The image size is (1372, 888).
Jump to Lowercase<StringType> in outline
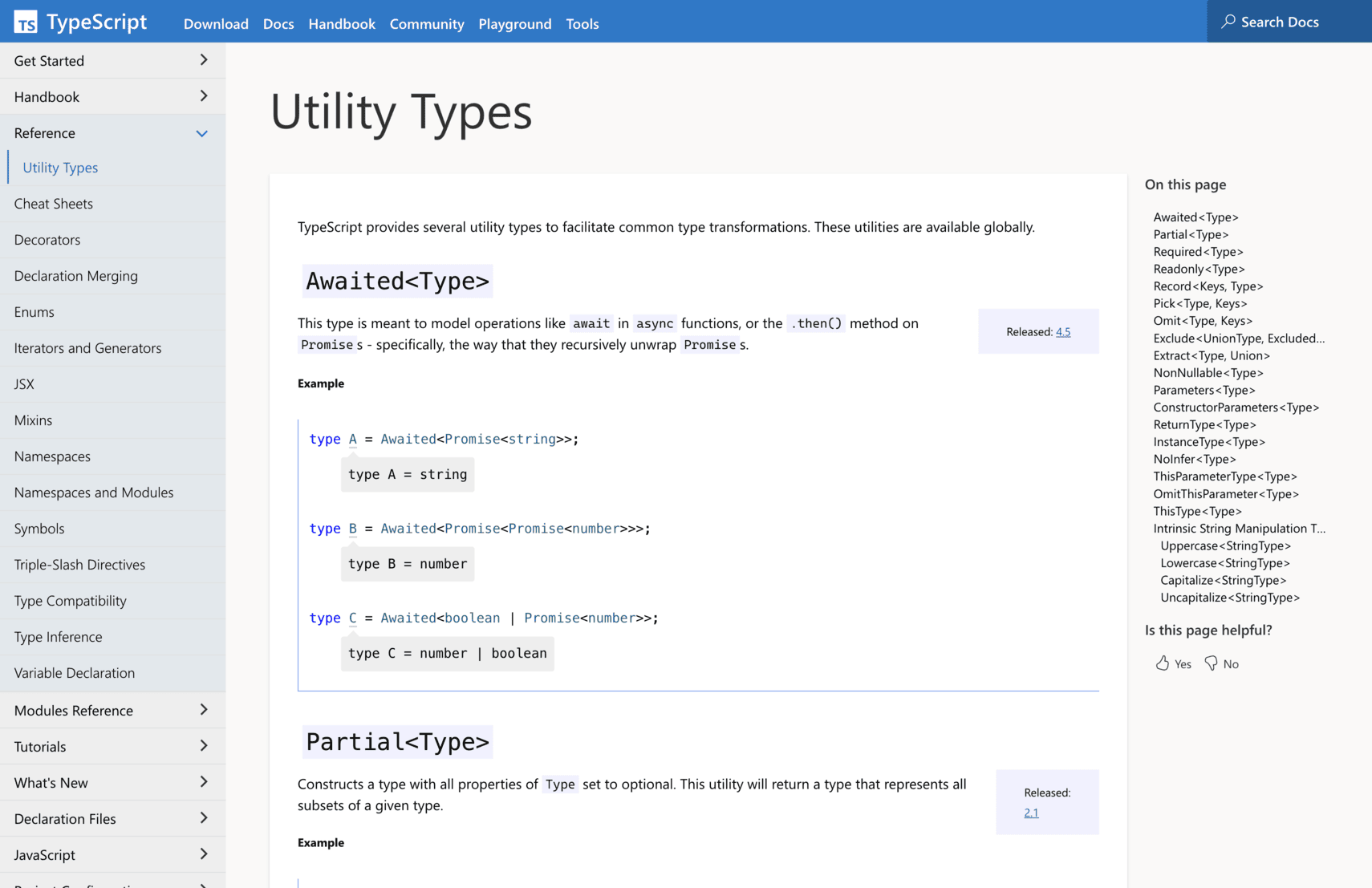click(x=1224, y=563)
